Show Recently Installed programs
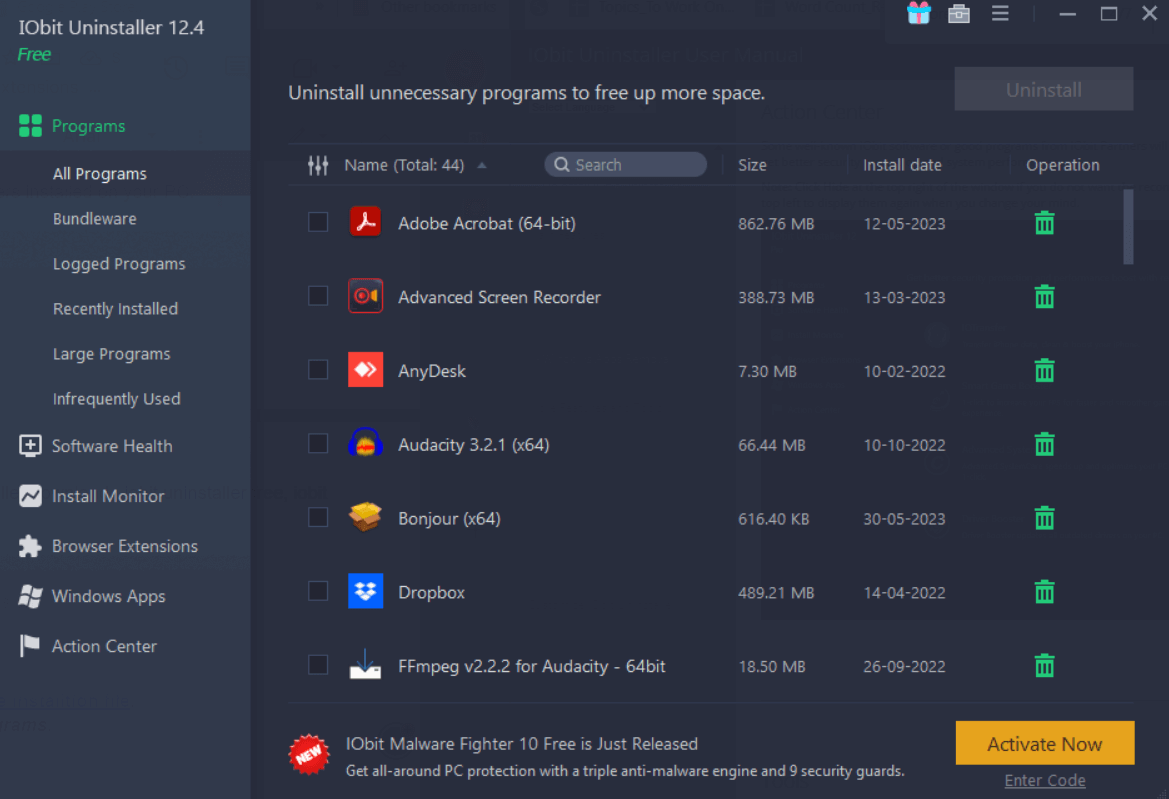The image size is (1169, 799). click(x=116, y=309)
